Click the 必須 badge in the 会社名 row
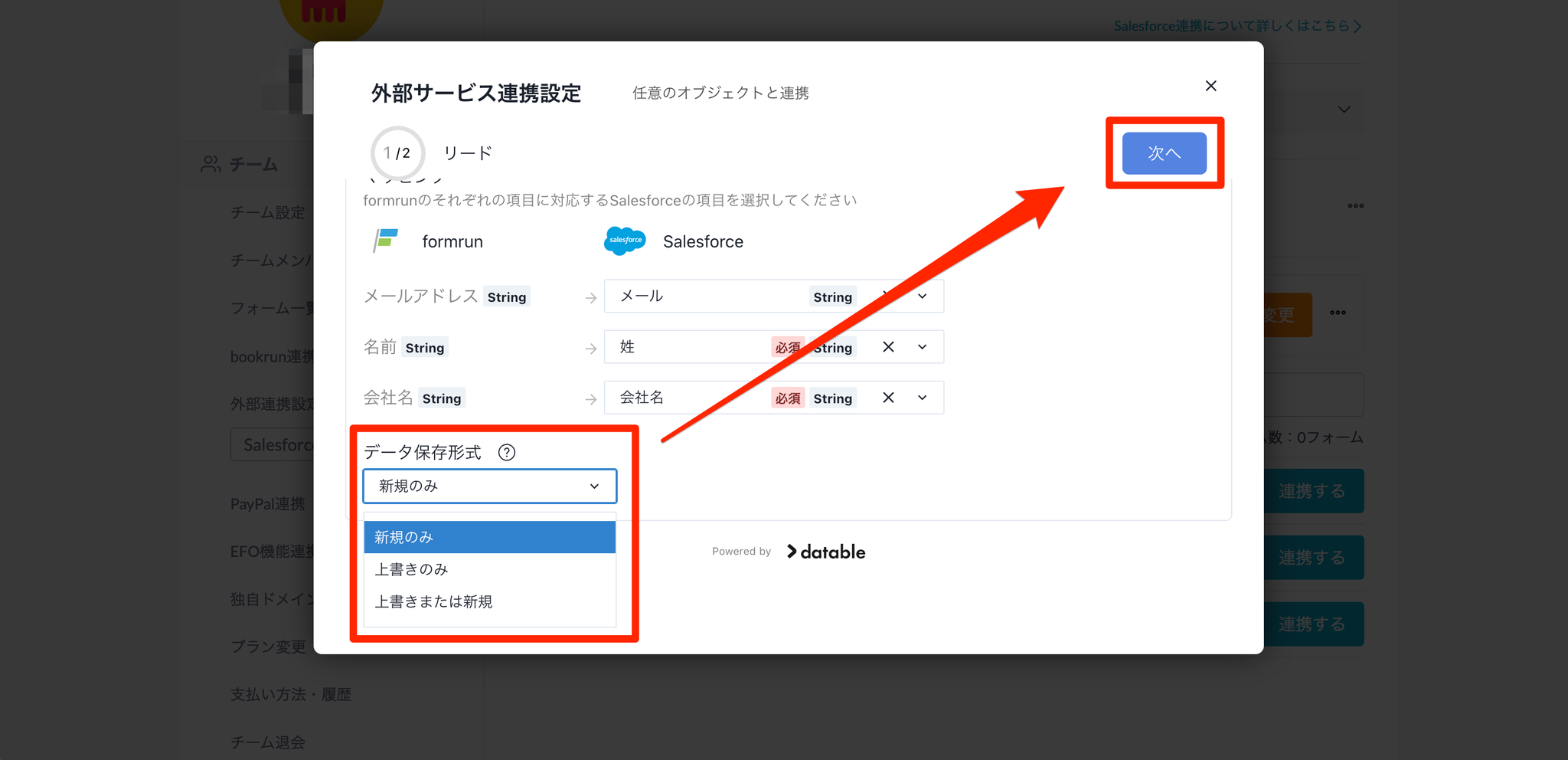 pyautogui.click(x=788, y=398)
